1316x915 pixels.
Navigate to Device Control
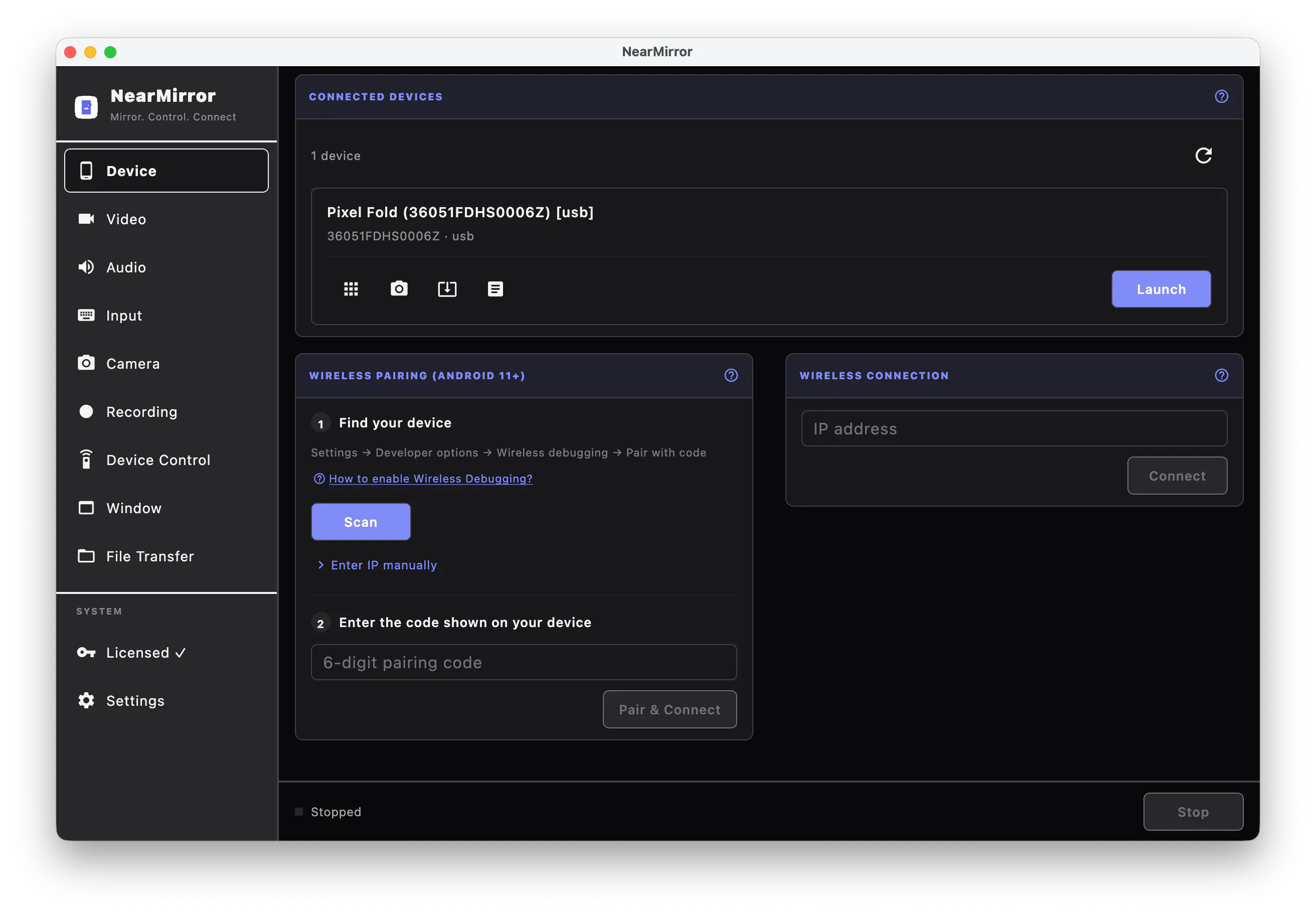(x=166, y=460)
